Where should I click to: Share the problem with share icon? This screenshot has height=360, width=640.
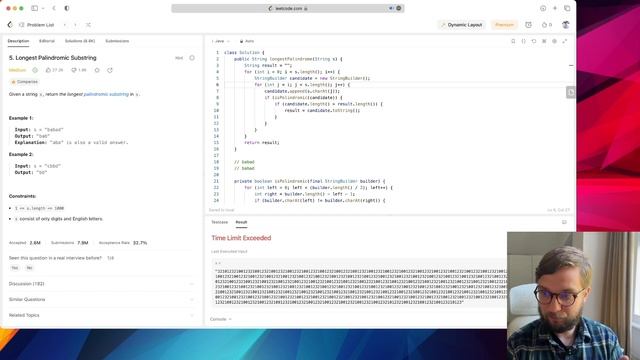(x=110, y=70)
